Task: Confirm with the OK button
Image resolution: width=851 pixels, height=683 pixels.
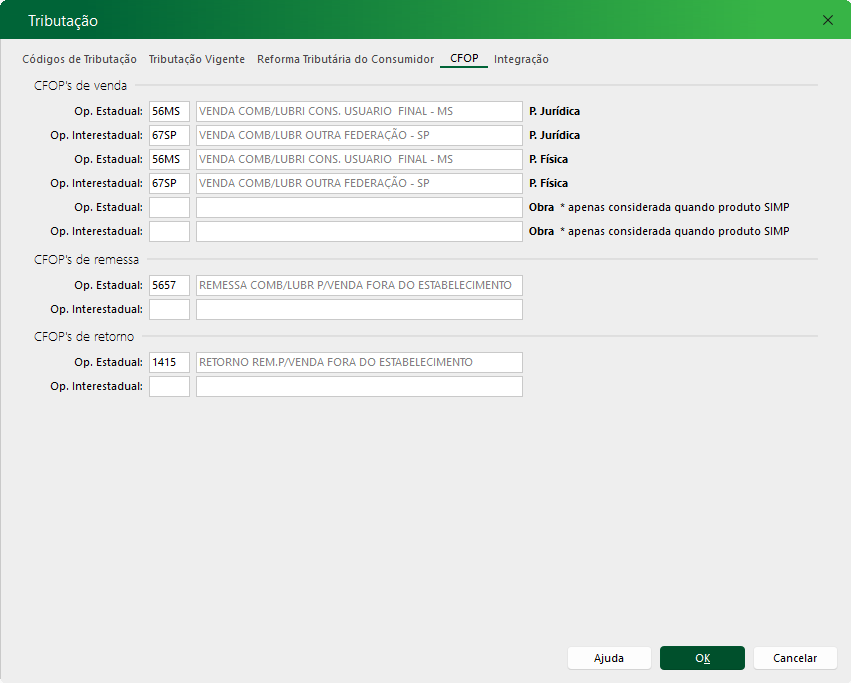Action: 702,658
